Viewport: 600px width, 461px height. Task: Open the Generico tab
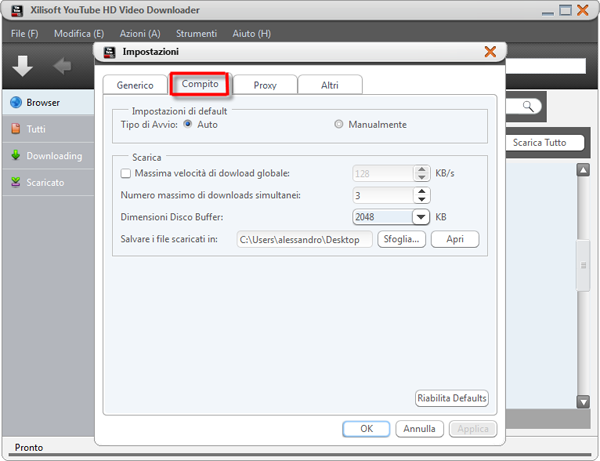[135, 85]
